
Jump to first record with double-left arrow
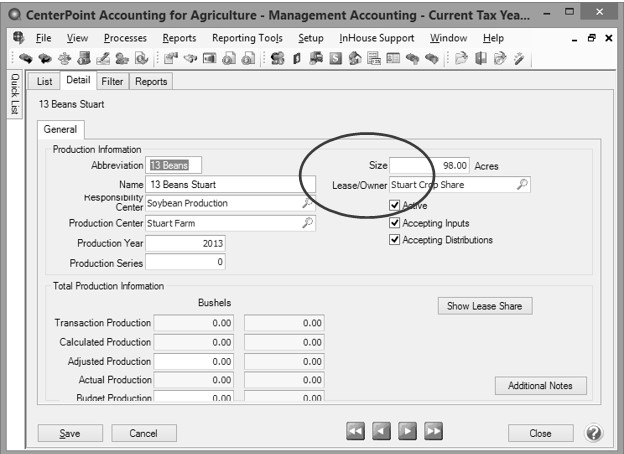[x=355, y=431]
